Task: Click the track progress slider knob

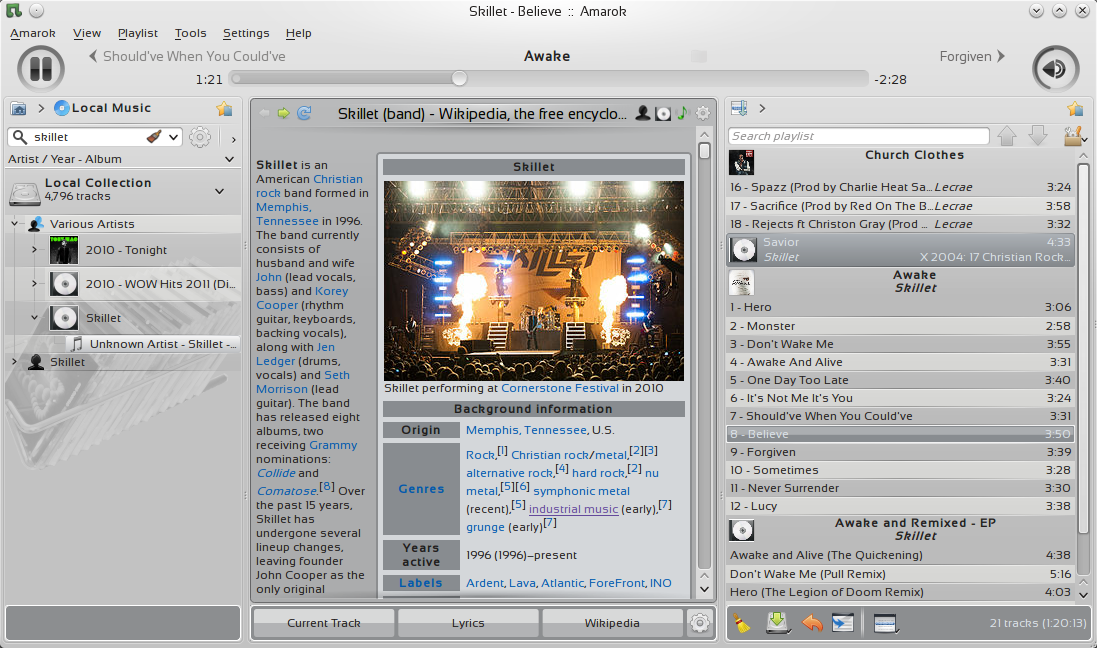Action: click(x=459, y=78)
